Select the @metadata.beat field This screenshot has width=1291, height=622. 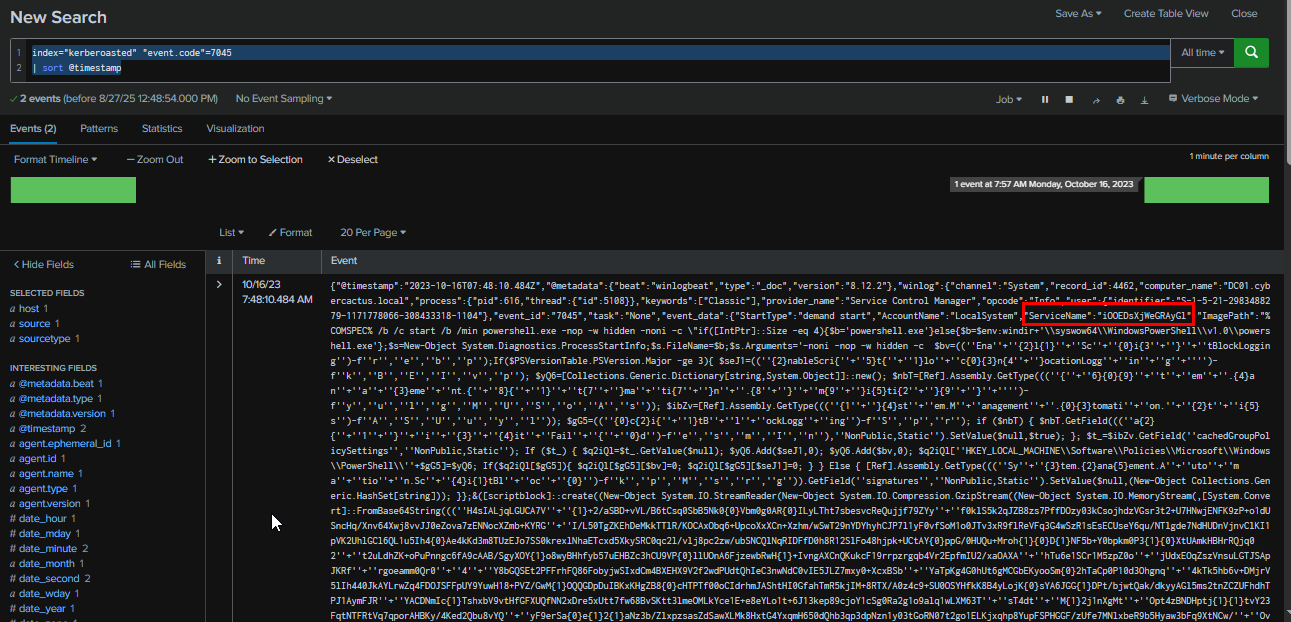click(56, 383)
